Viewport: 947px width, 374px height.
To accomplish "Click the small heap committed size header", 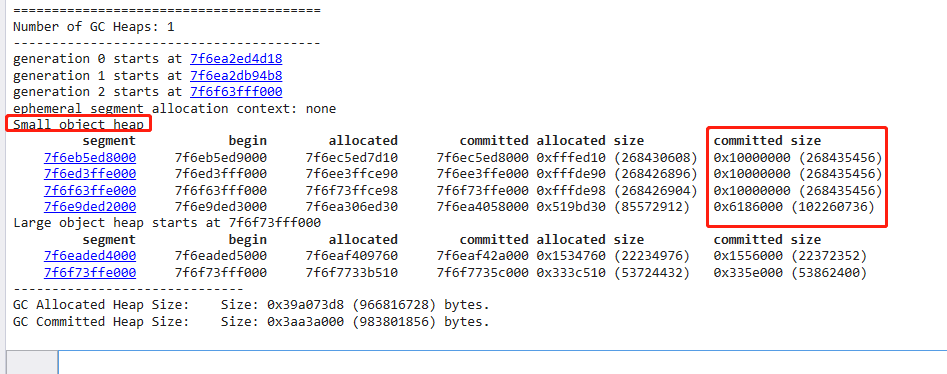I will point(767,141).
